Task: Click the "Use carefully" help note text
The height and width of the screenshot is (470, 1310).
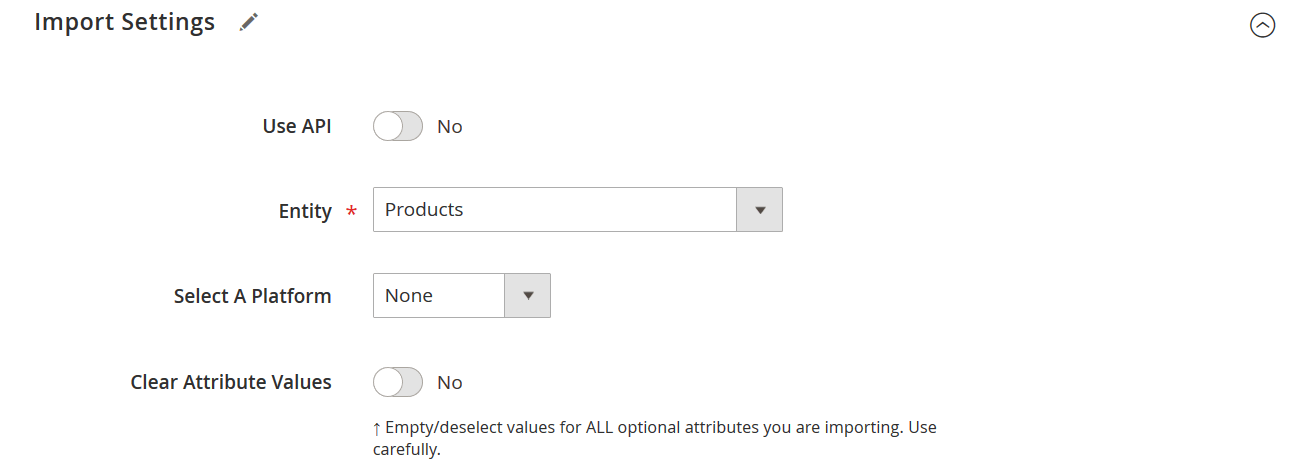Action: [x=655, y=439]
